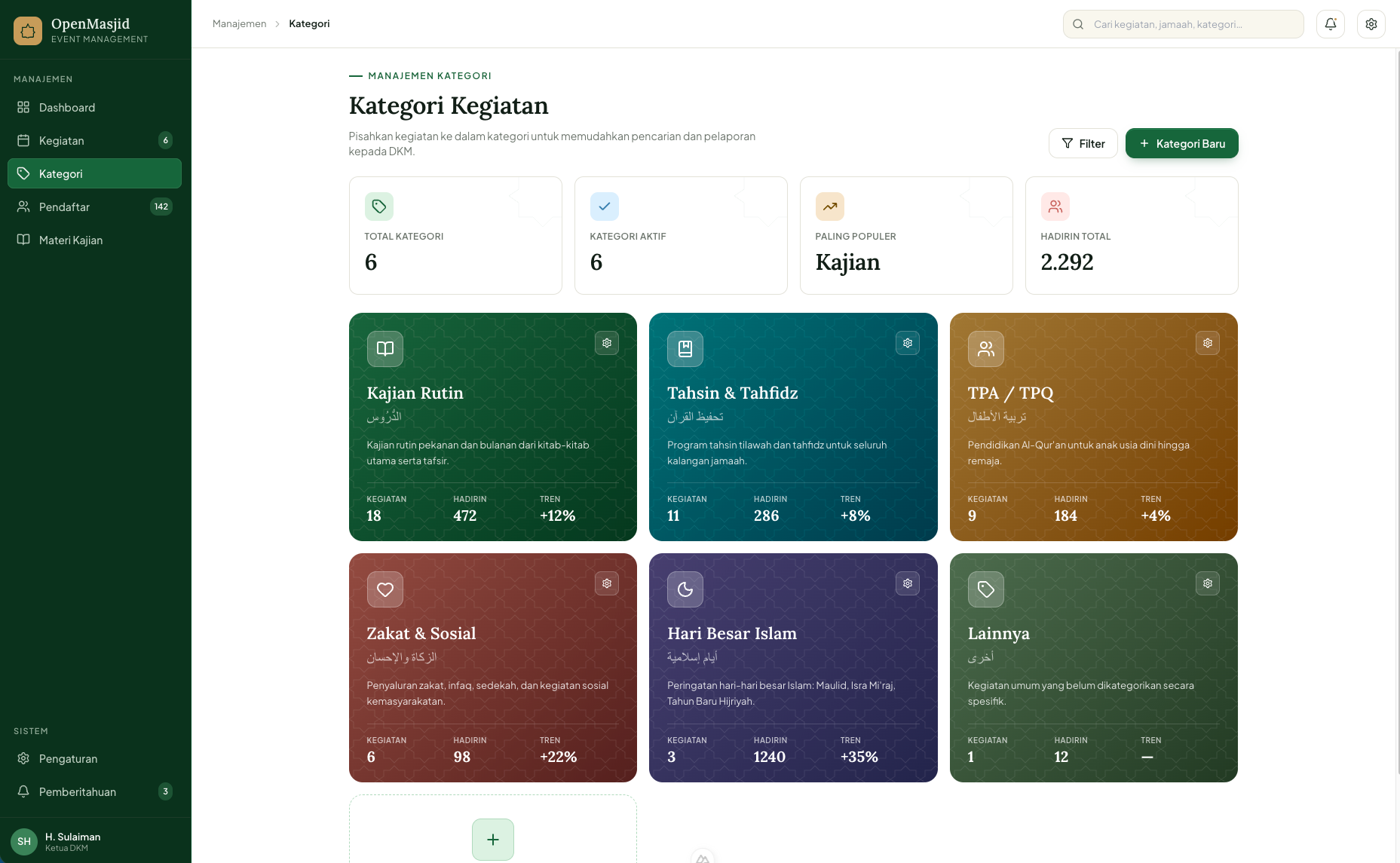Viewport: 1400px width, 863px height.
Task: Open Pemberitahuan in sidebar
Action: (94, 791)
